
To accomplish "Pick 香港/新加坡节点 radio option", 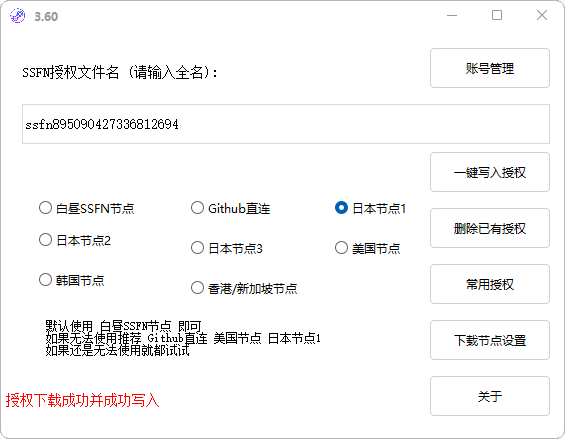I will pyautogui.click(x=244, y=288).
